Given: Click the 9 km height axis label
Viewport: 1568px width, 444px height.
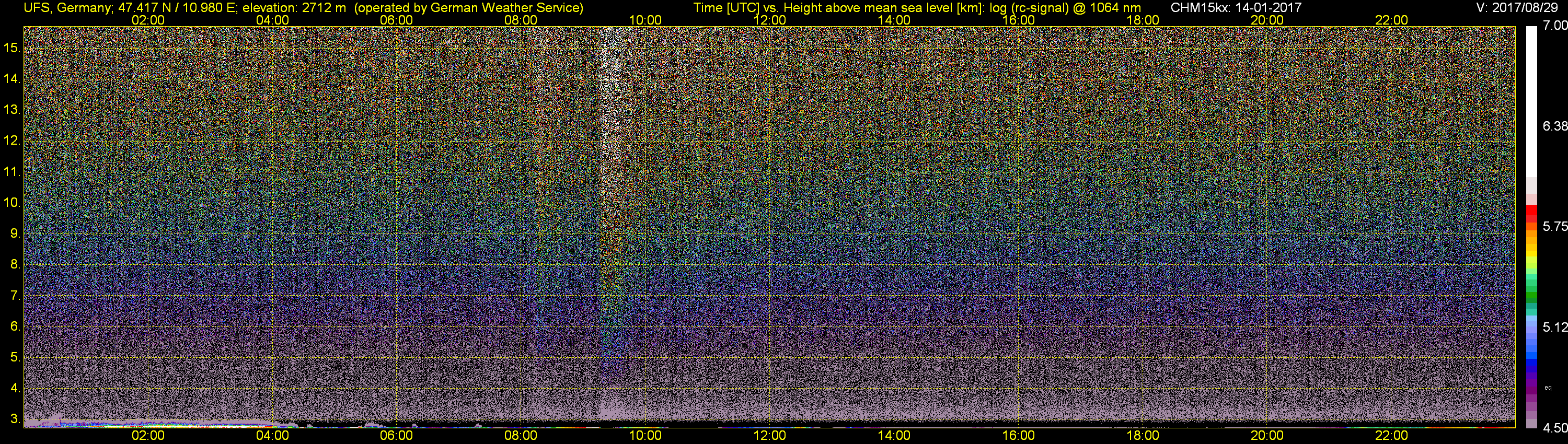Looking at the screenshot, I should click(x=15, y=233).
